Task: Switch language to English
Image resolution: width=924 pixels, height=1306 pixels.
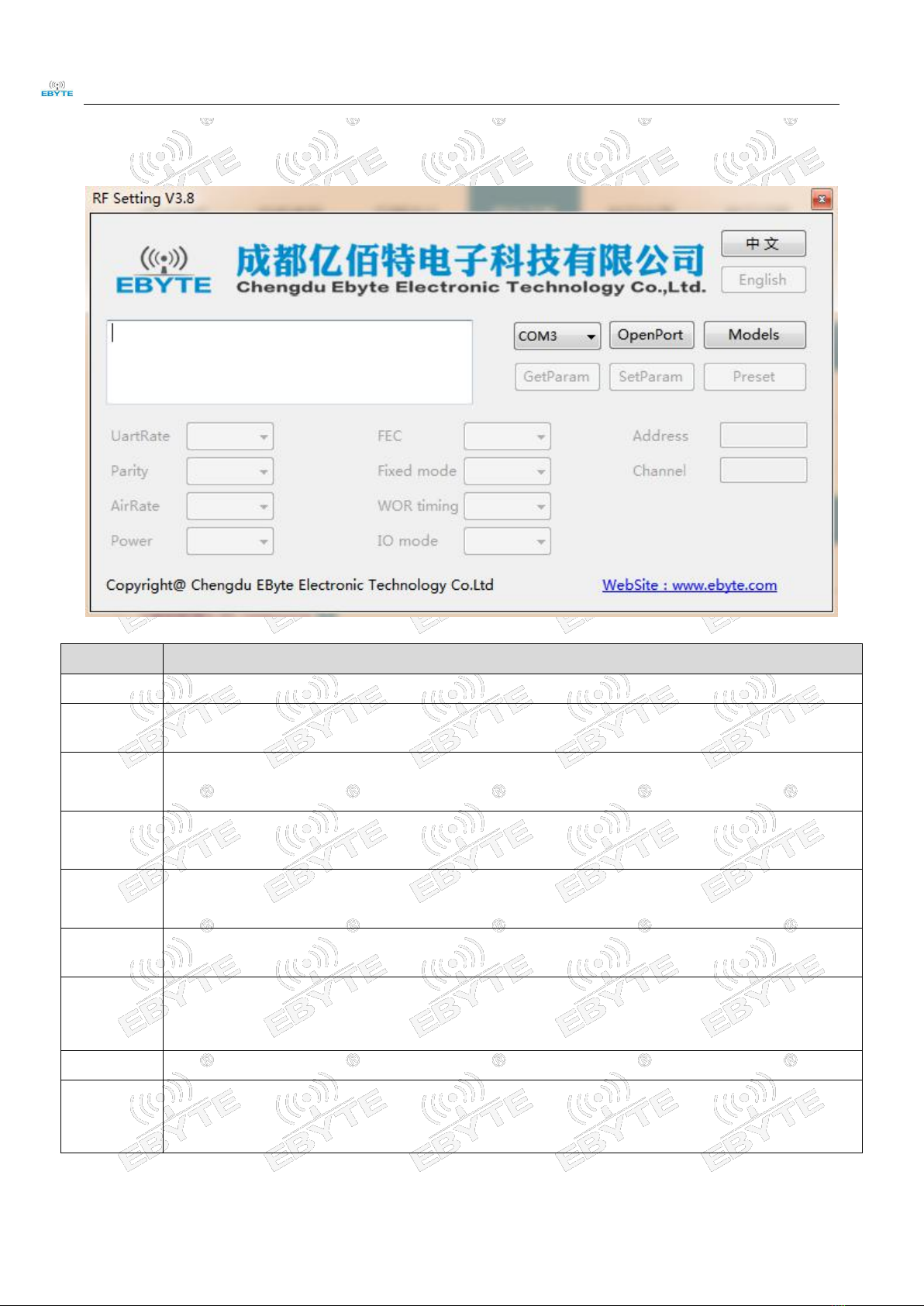Action: pos(764,280)
